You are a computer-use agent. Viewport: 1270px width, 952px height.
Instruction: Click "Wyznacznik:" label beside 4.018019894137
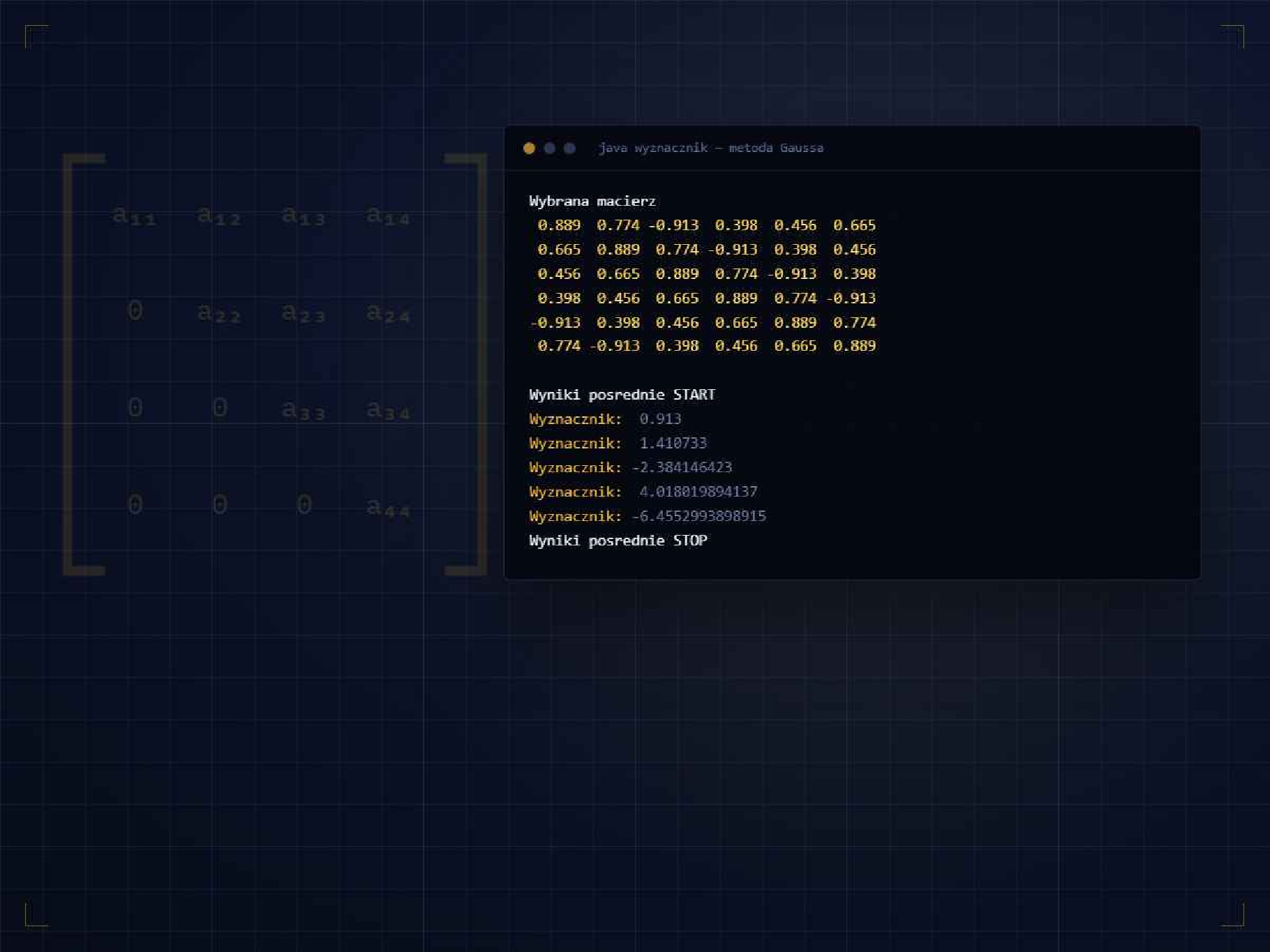(x=575, y=492)
